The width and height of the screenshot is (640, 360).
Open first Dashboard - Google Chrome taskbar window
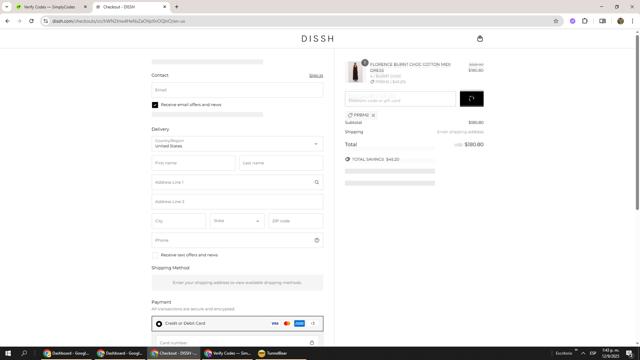click(x=67, y=353)
